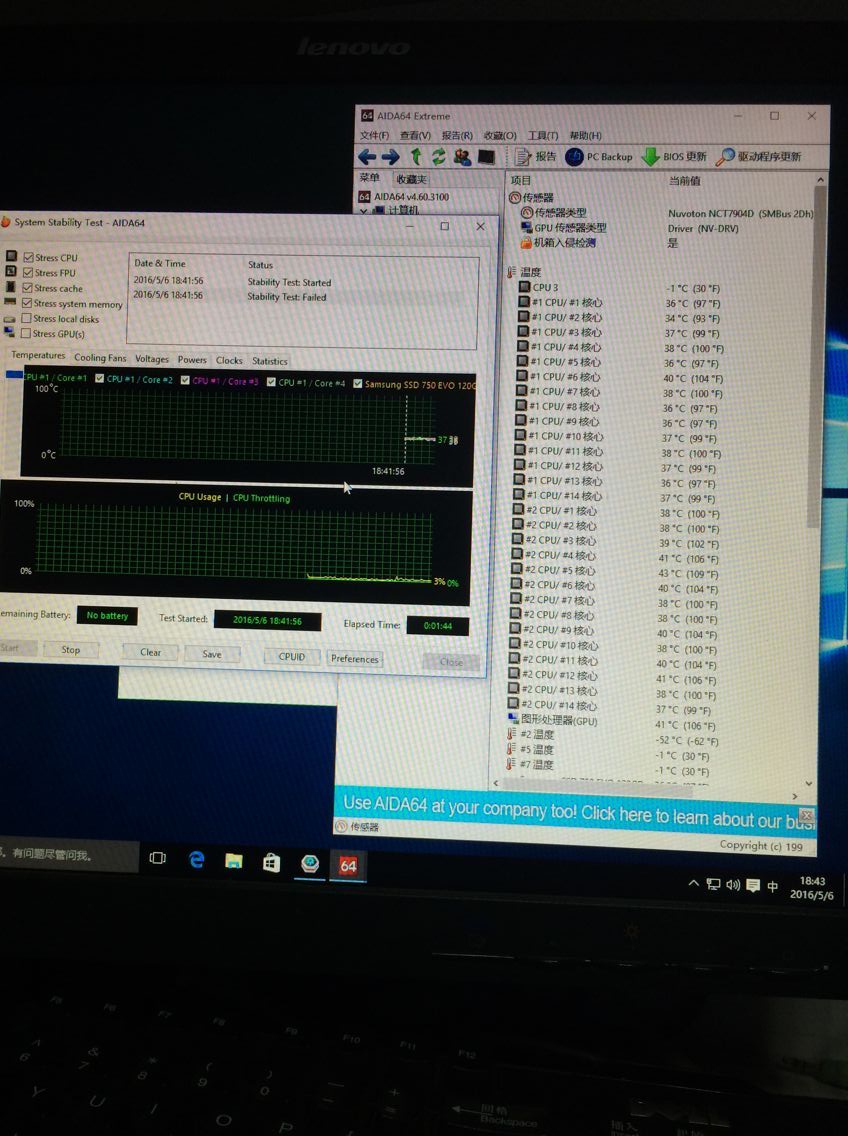Launch PC Backup from the toolbar

coord(599,156)
